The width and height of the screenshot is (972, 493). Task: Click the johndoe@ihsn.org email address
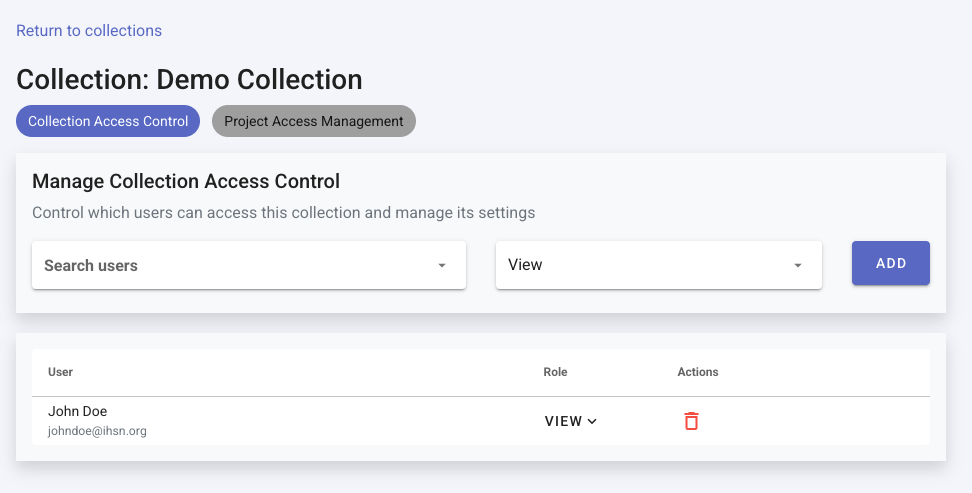pyautogui.click(x=97, y=431)
